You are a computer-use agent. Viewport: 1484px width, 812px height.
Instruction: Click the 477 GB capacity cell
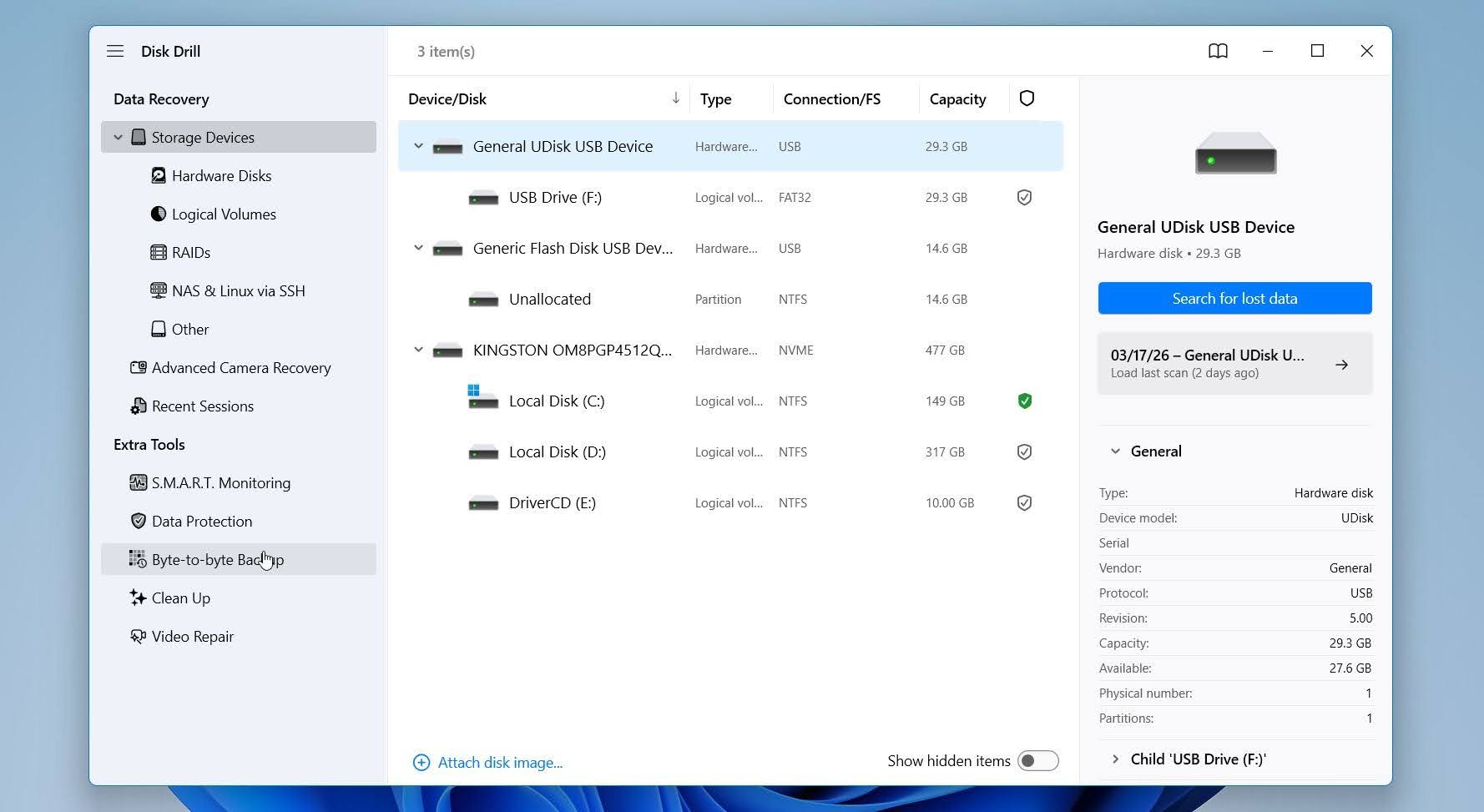click(945, 351)
